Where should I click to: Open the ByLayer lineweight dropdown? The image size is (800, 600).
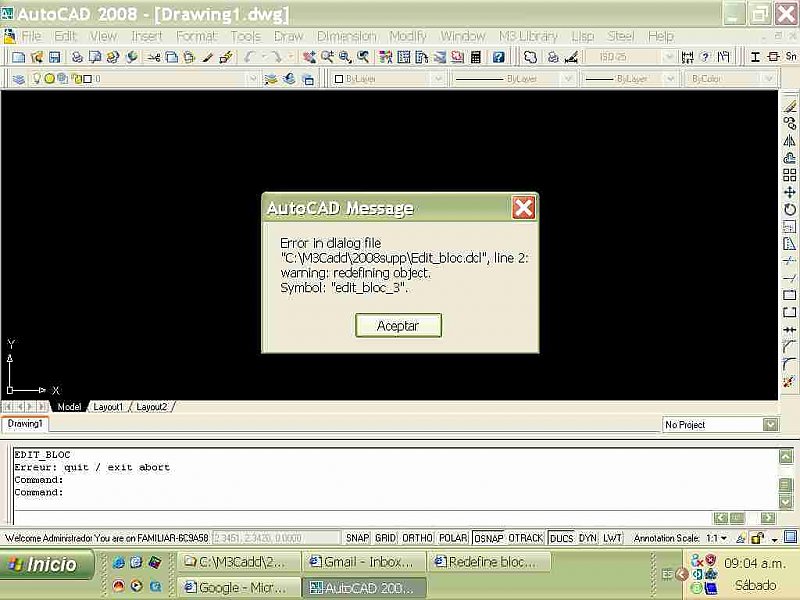(x=670, y=79)
